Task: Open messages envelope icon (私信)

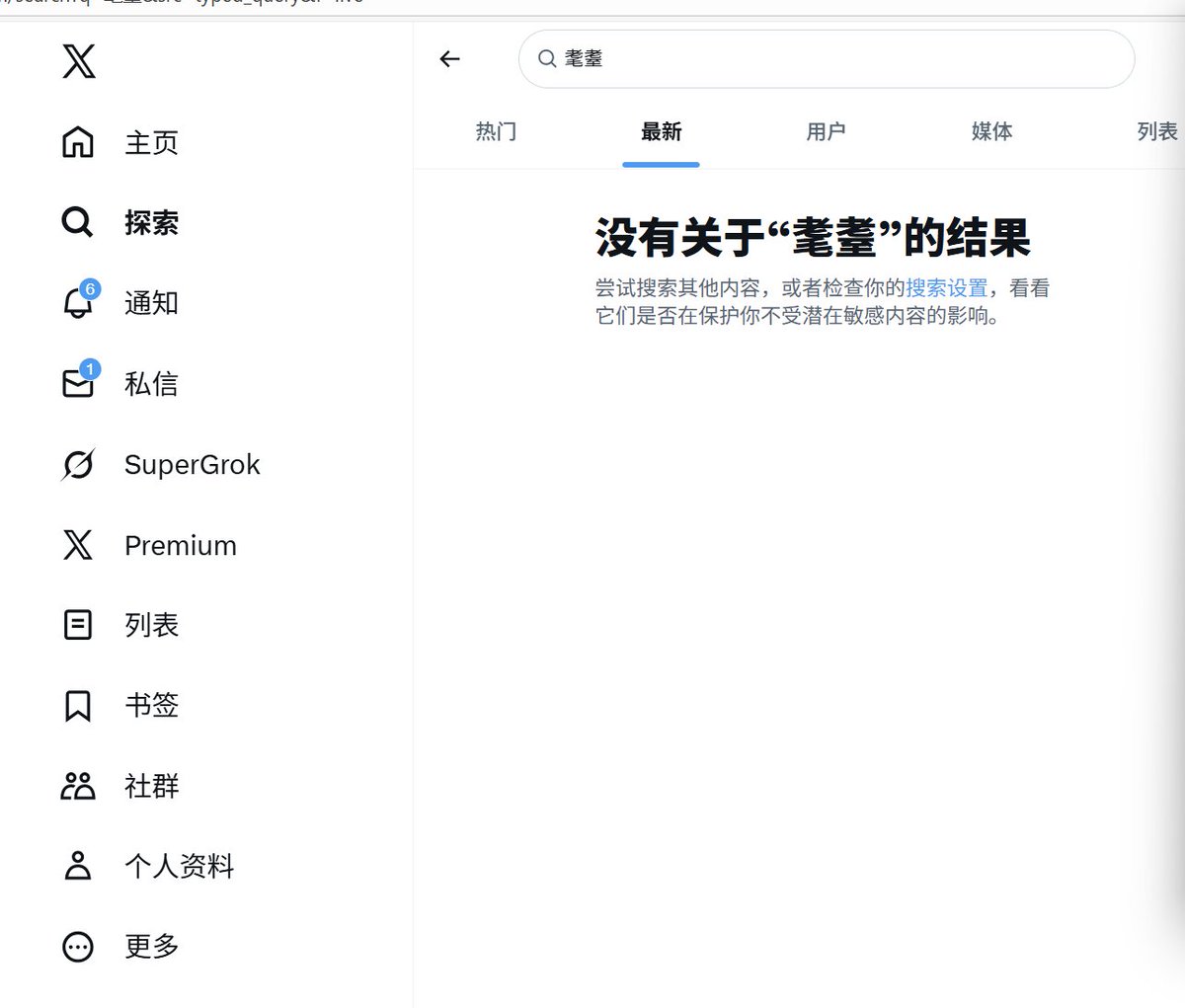Action: pyautogui.click(x=78, y=383)
